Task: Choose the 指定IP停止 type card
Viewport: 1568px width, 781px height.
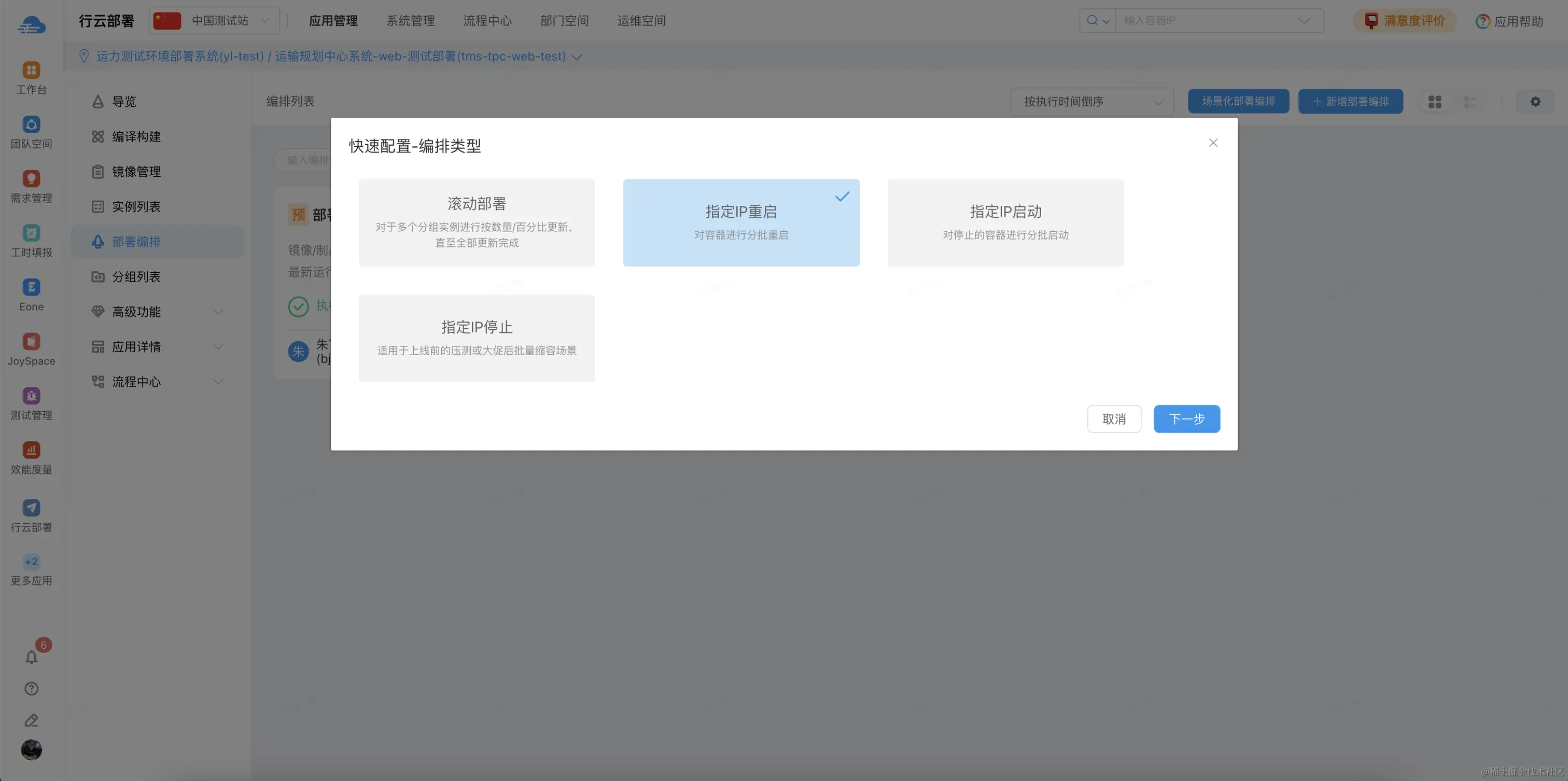Action: pos(477,338)
